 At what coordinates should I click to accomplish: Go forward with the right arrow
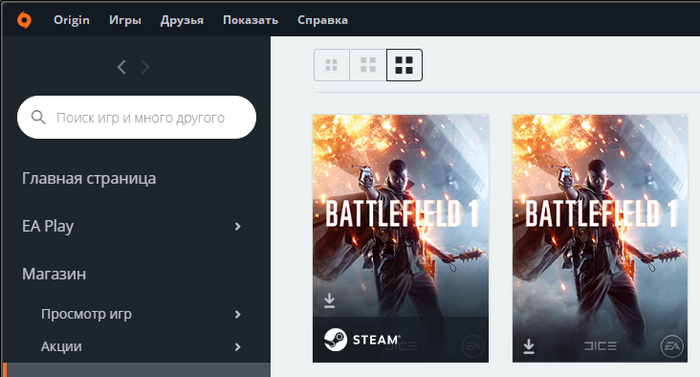145,67
